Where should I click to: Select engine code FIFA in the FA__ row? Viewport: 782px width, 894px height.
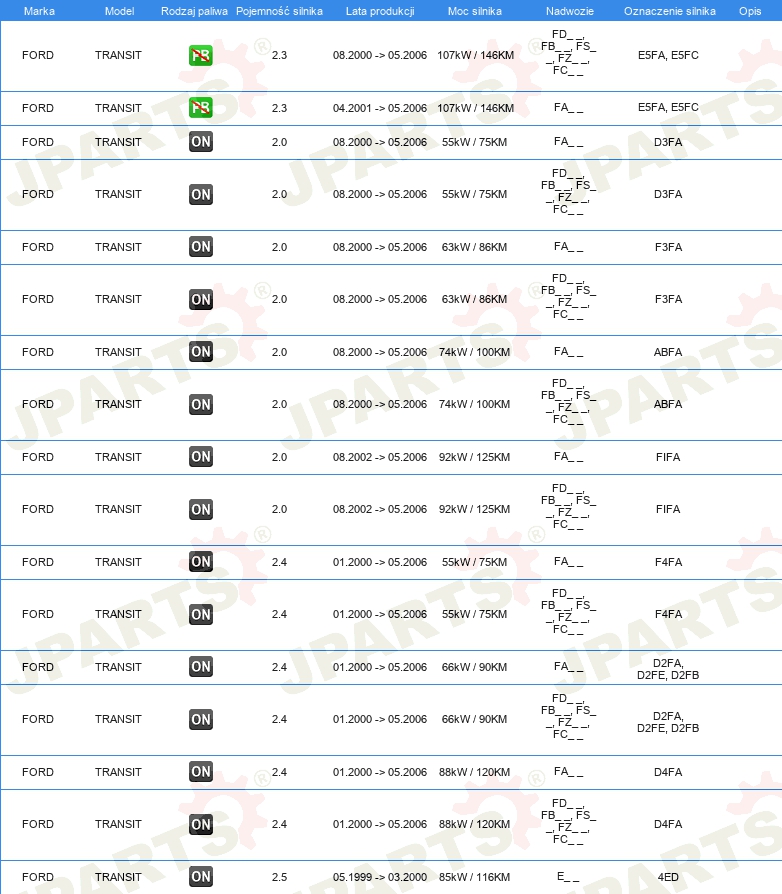tap(668, 457)
